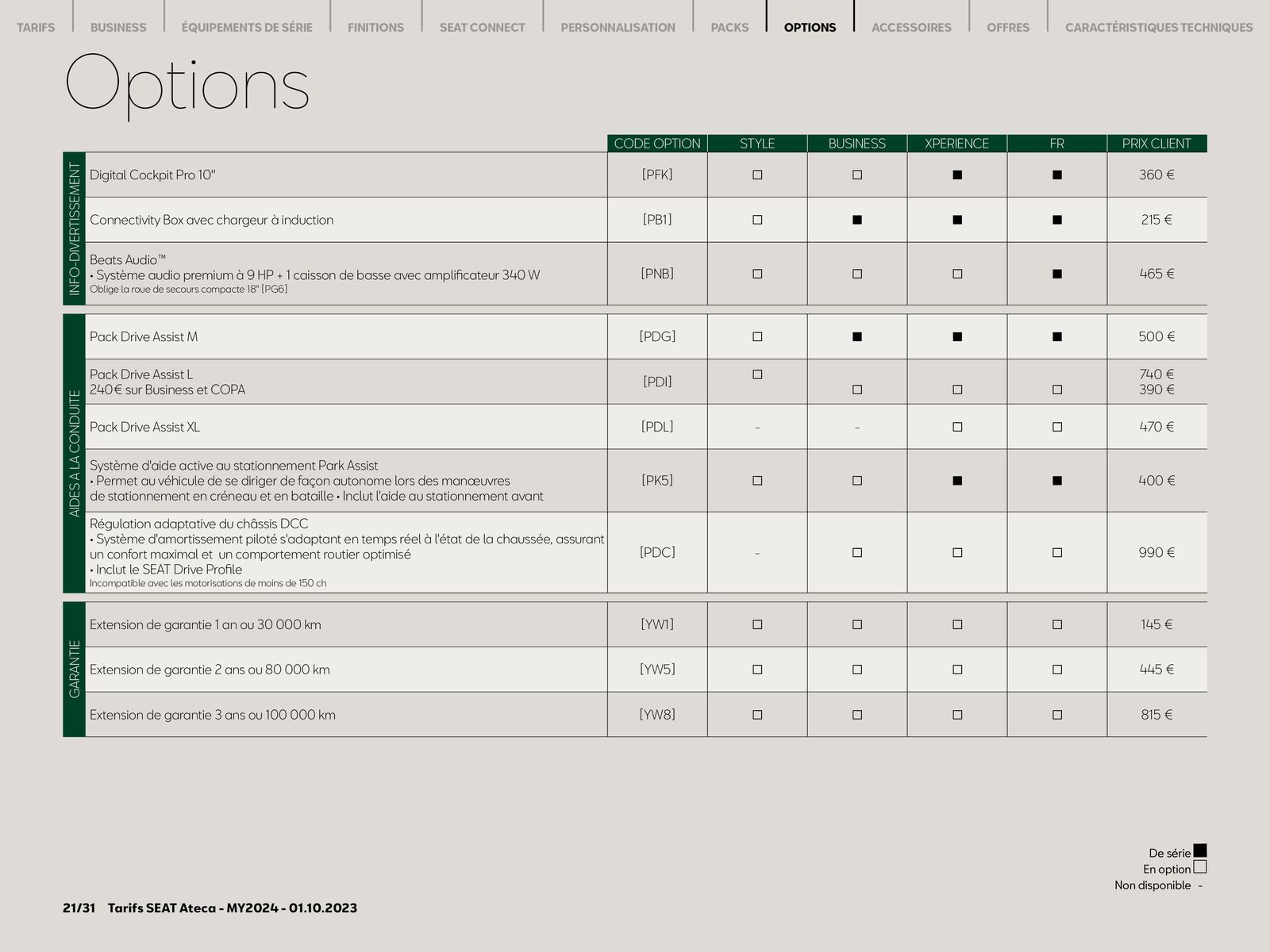Screen dimensions: 1270x952
Task: Click the [PDG] option code
Action: coord(657,336)
